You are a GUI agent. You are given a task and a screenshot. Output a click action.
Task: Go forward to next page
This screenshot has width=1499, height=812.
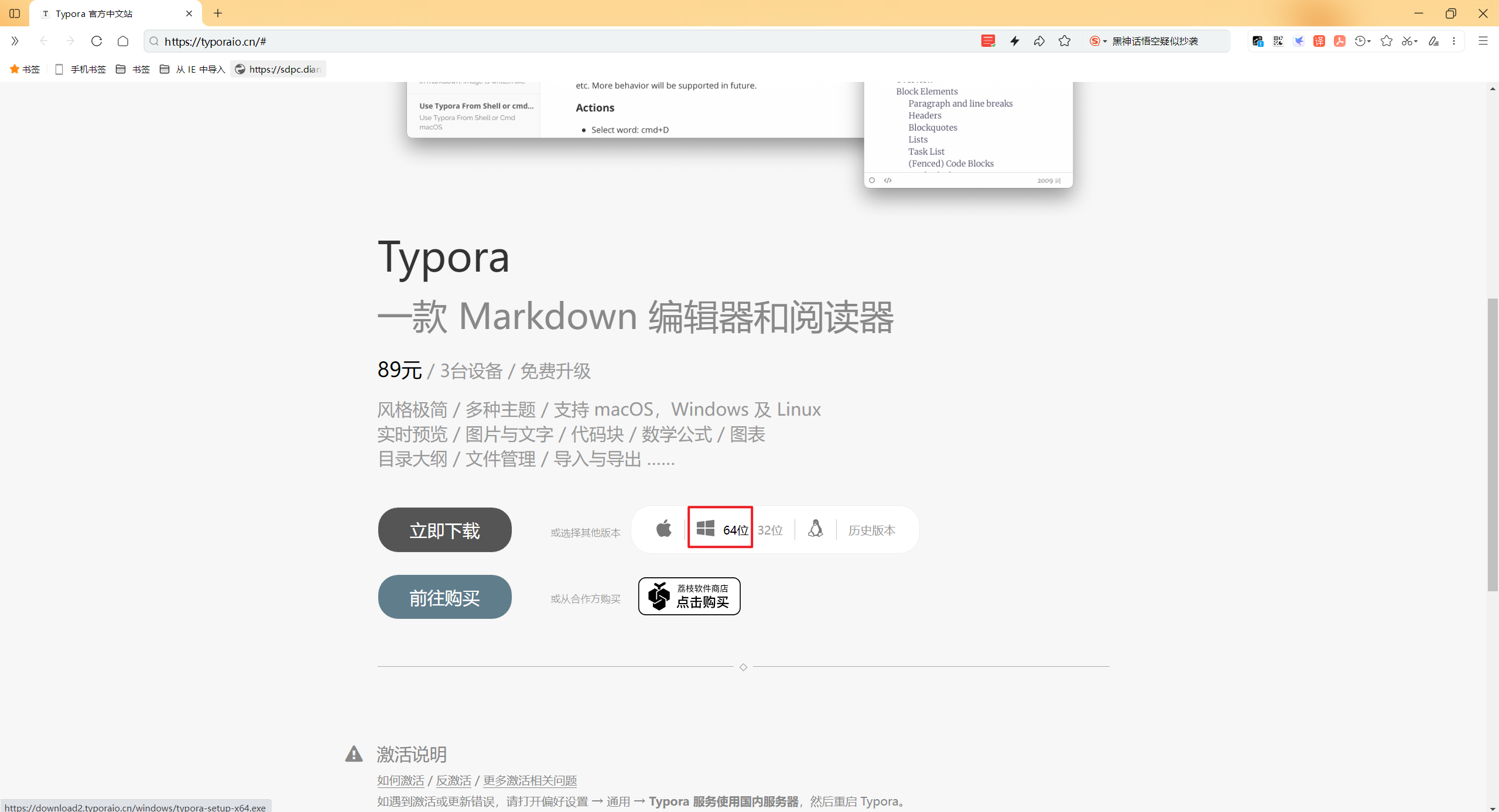click(70, 41)
